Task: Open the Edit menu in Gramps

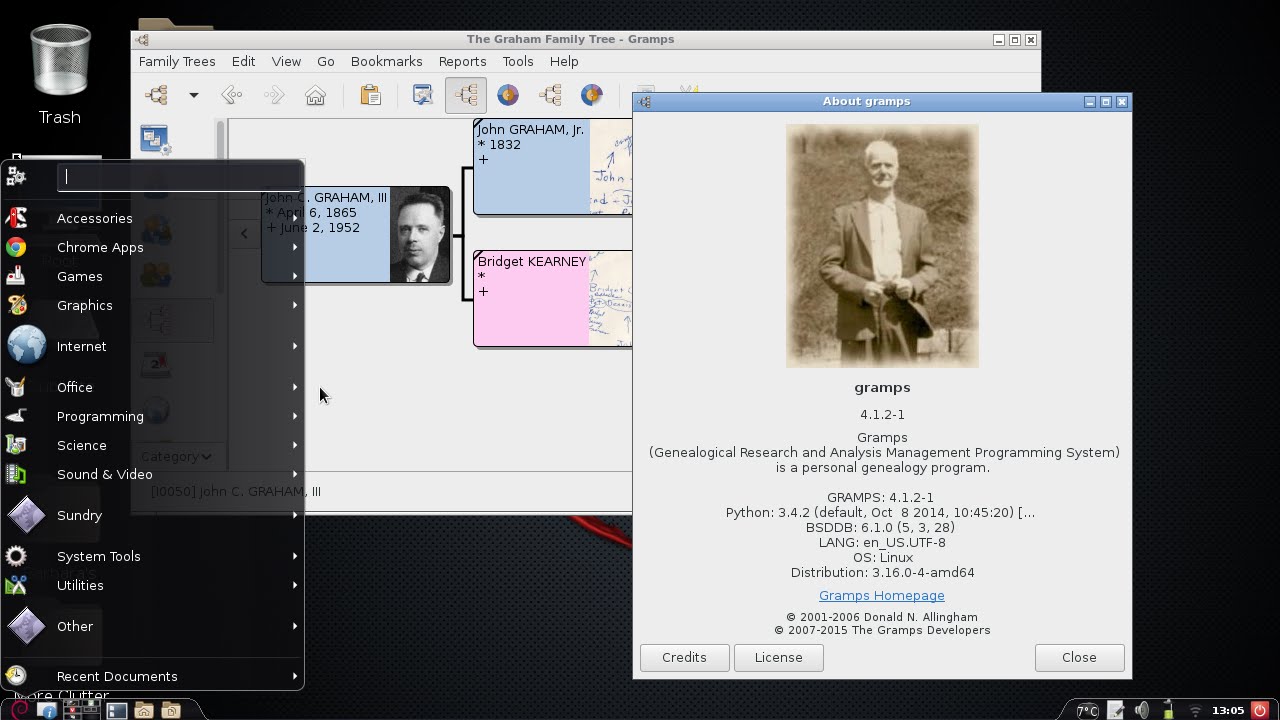Action: pyautogui.click(x=243, y=61)
